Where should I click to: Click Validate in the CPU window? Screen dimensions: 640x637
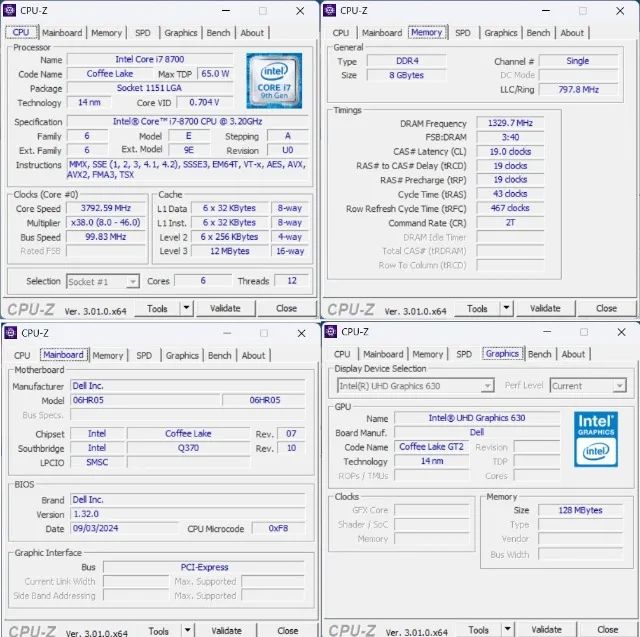(x=225, y=309)
